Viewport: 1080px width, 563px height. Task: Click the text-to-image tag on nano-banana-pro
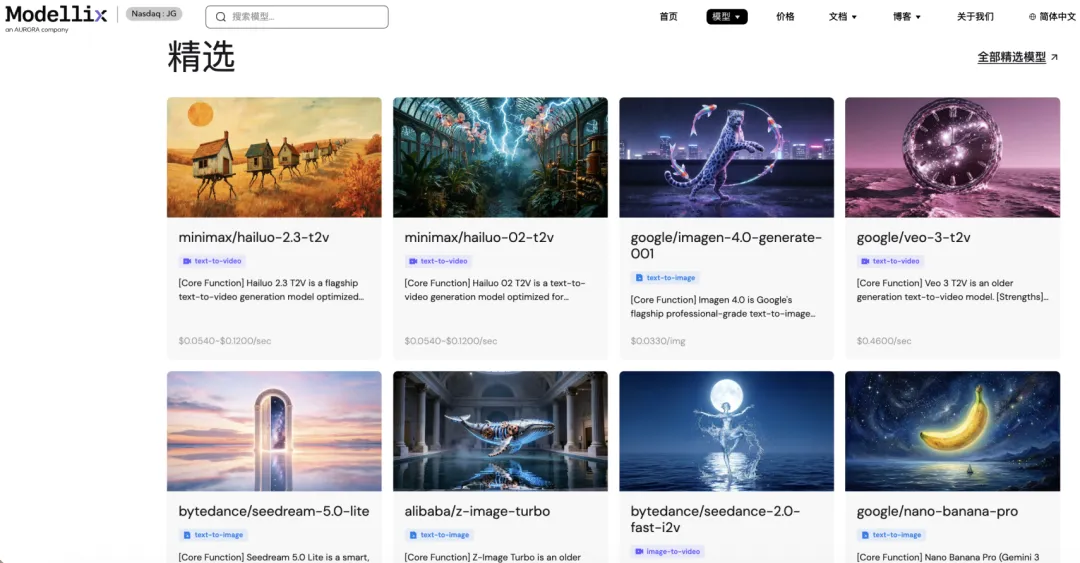(x=891, y=535)
